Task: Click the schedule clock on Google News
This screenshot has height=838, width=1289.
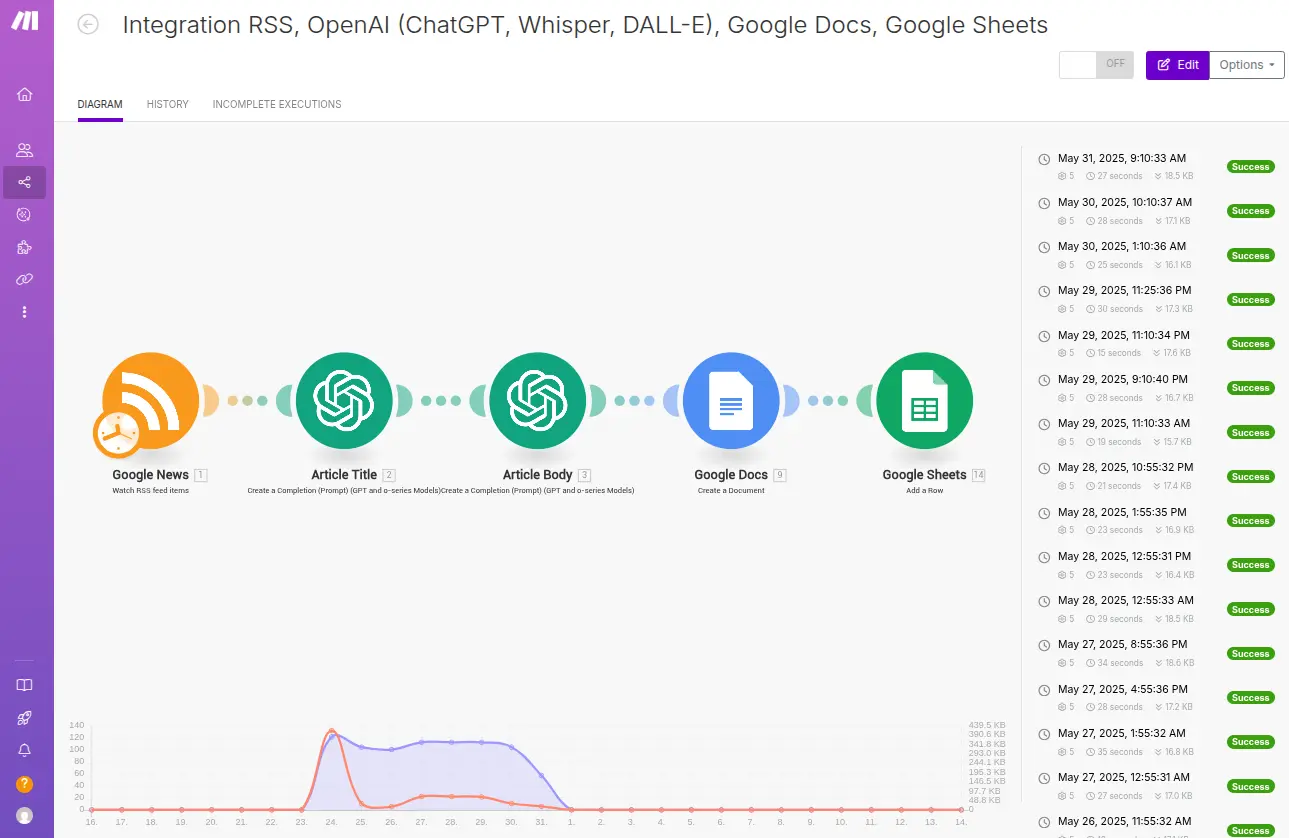Action: click(117, 433)
